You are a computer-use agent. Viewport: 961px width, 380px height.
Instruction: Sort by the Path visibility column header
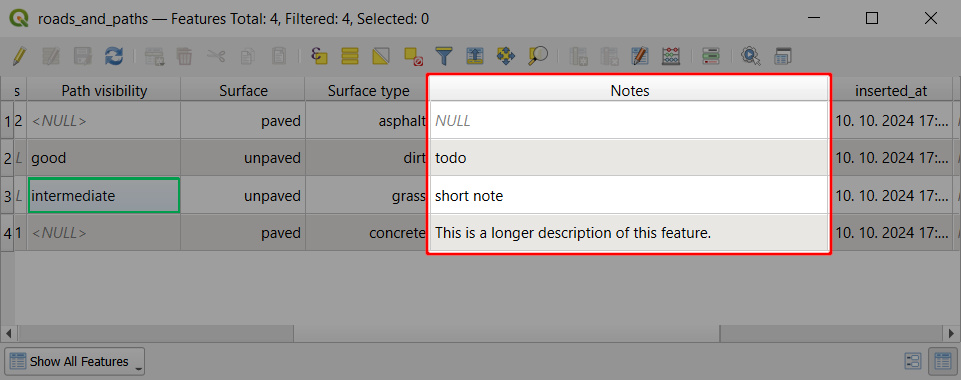104,91
